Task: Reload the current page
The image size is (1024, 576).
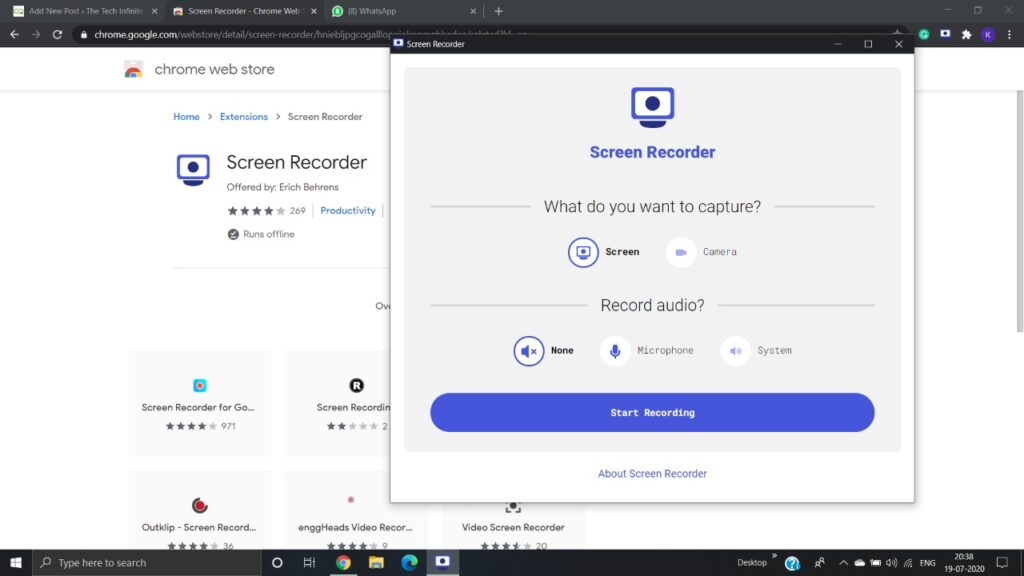Action: point(57,35)
